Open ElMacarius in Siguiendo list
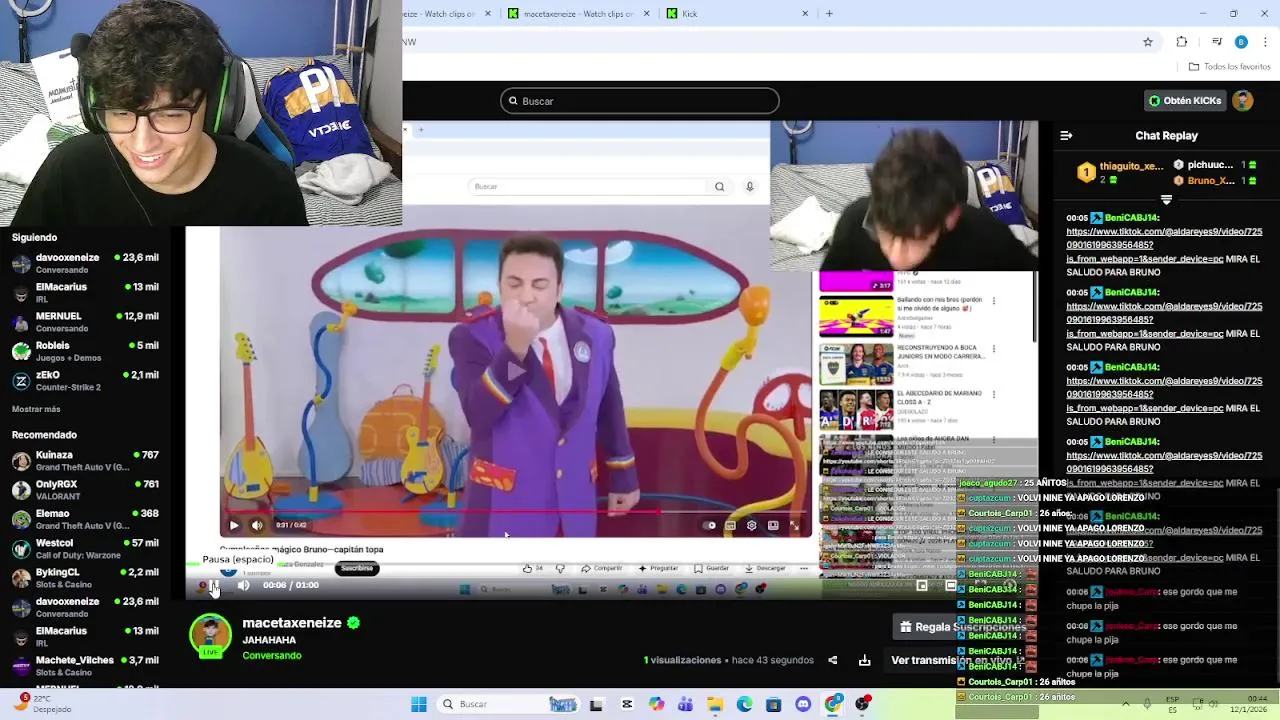This screenshot has height=720, width=1280. 85,292
